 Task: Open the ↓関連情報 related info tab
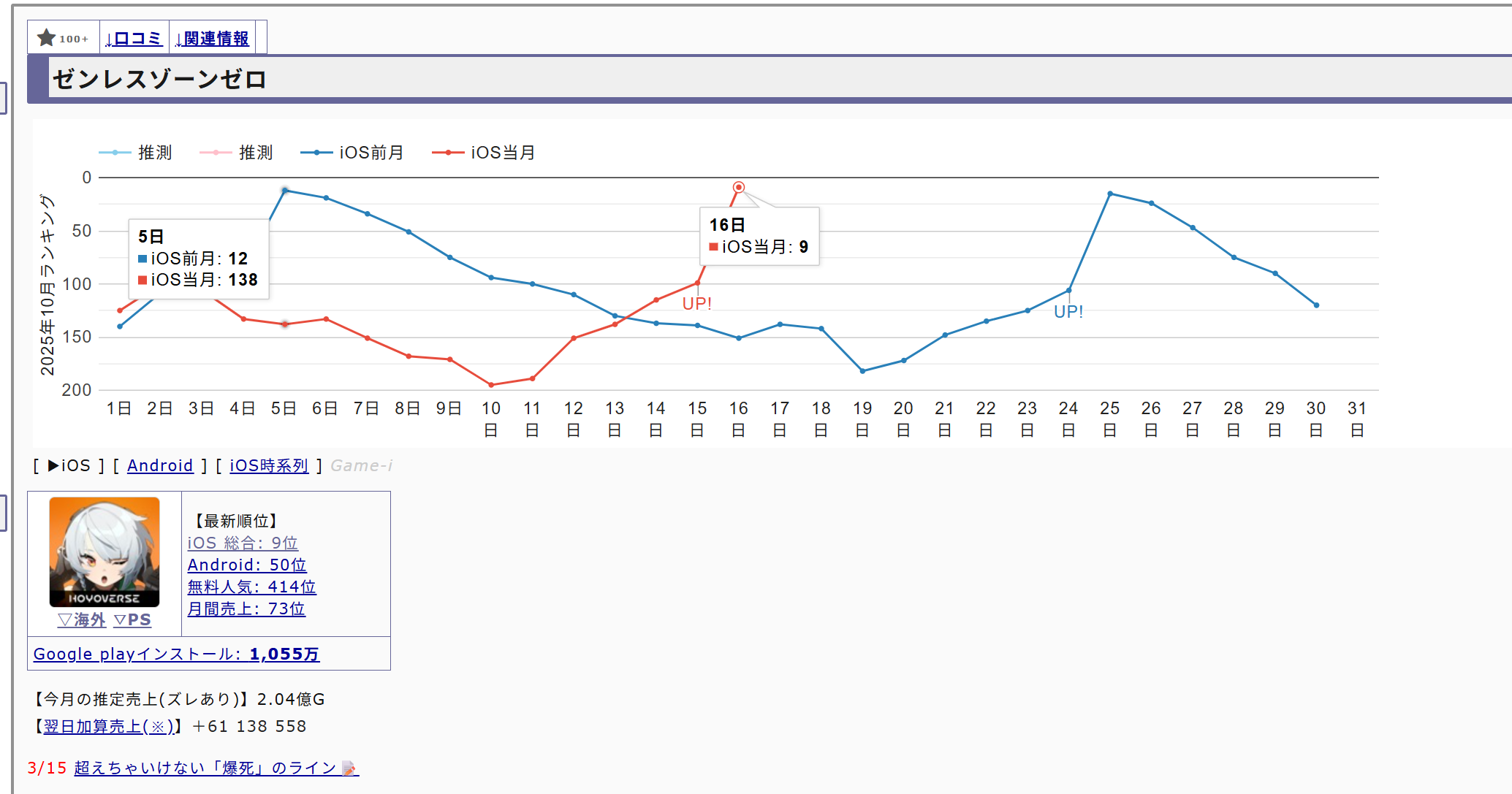click(213, 38)
